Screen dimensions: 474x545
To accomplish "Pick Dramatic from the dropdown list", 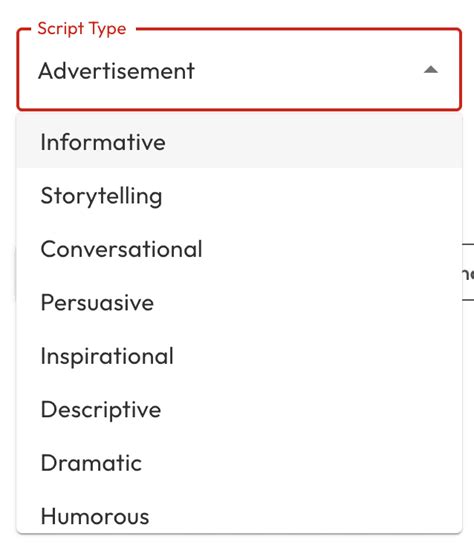I will [x=239, y=463].
